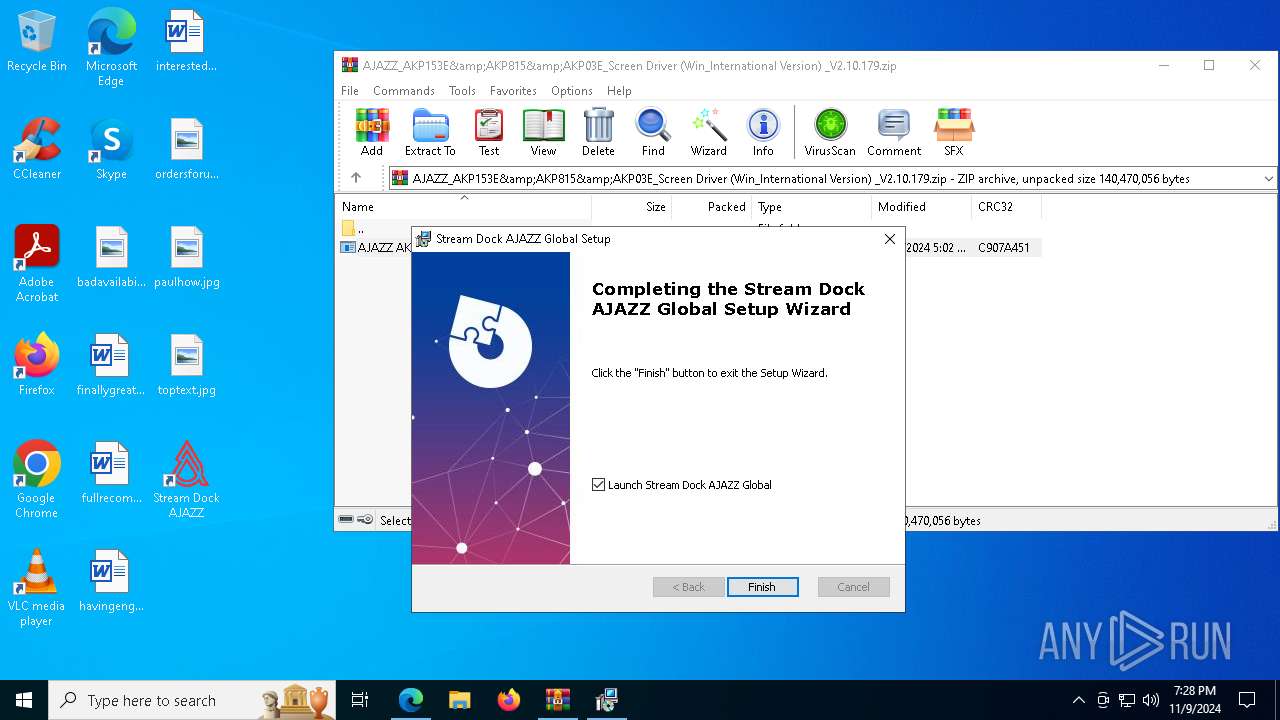This screenshot has height=720, width=1280.
Task: Open the Favorites menu
Action: (513, 91)
